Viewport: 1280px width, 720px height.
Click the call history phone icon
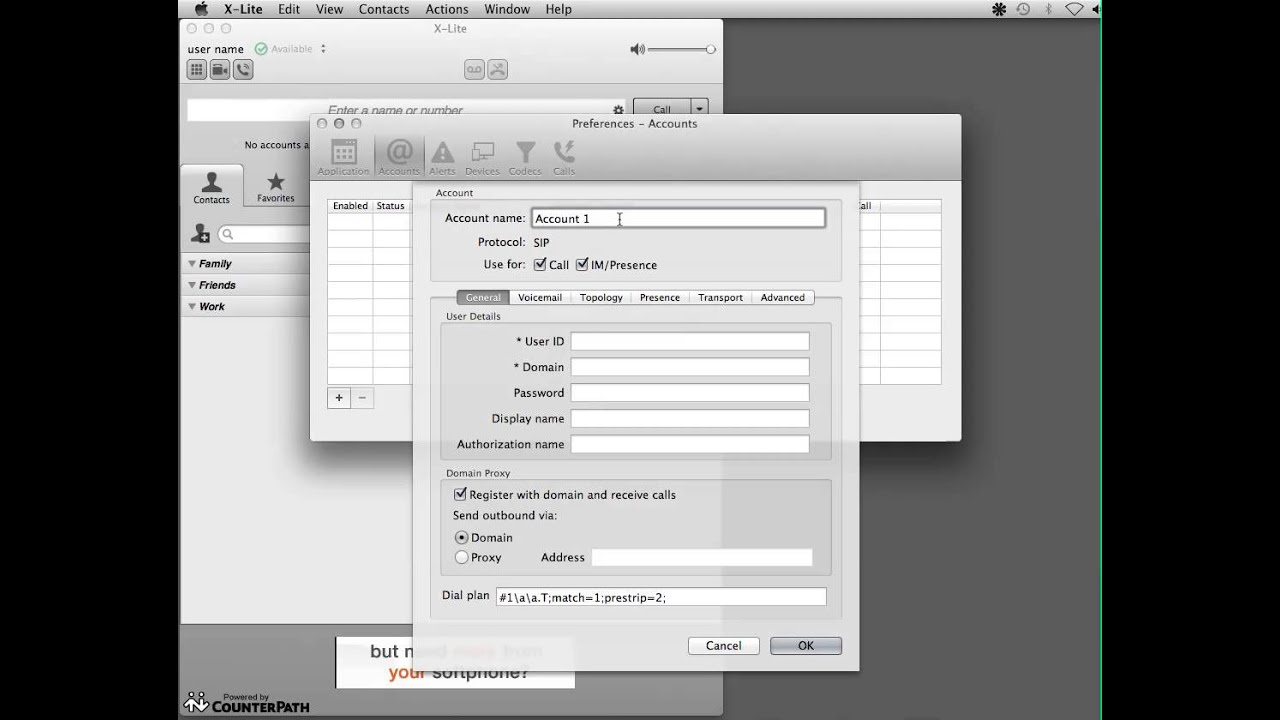pos(242,69)
